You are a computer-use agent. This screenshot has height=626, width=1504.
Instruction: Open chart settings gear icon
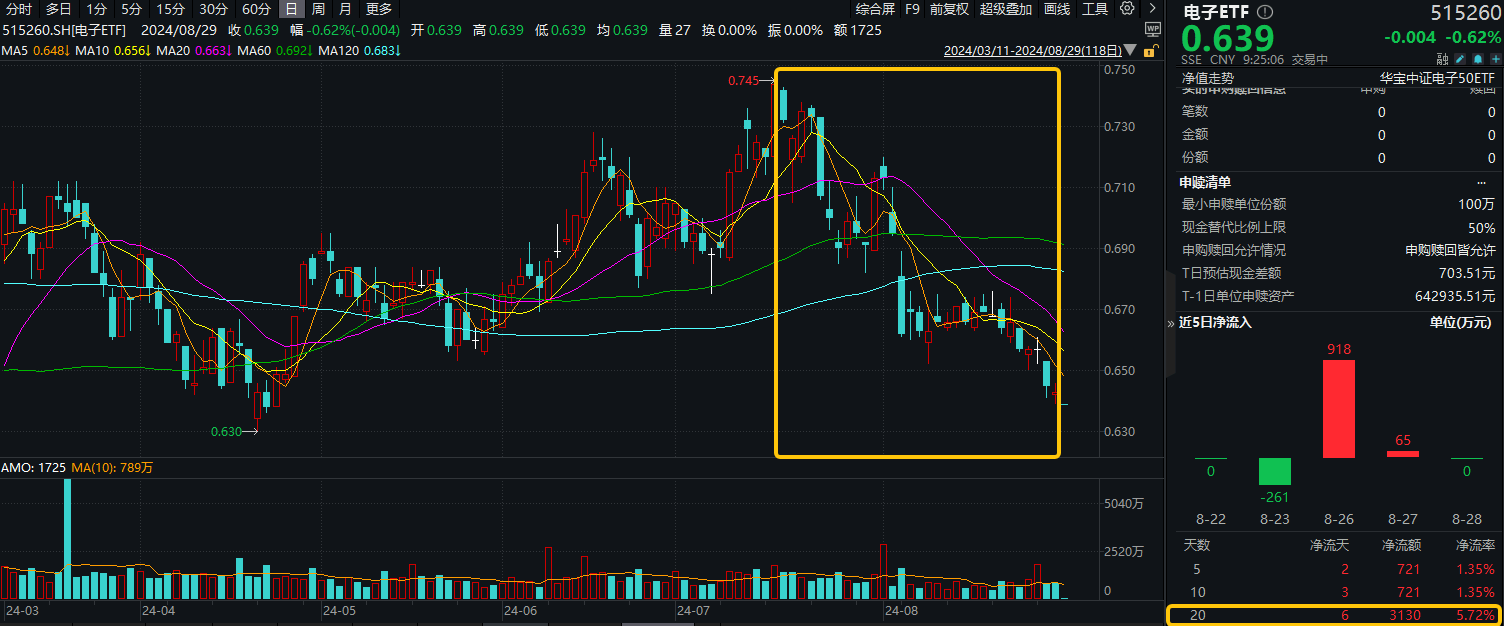coord(1127,9)
